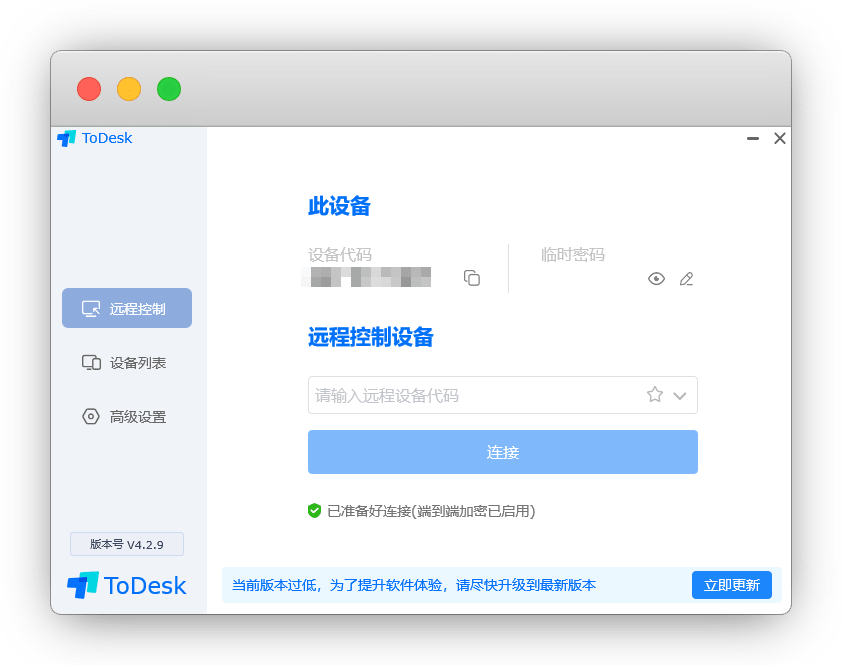Minimize ToDesk with the dash icon
842x665 pixels.
(753, 139)
